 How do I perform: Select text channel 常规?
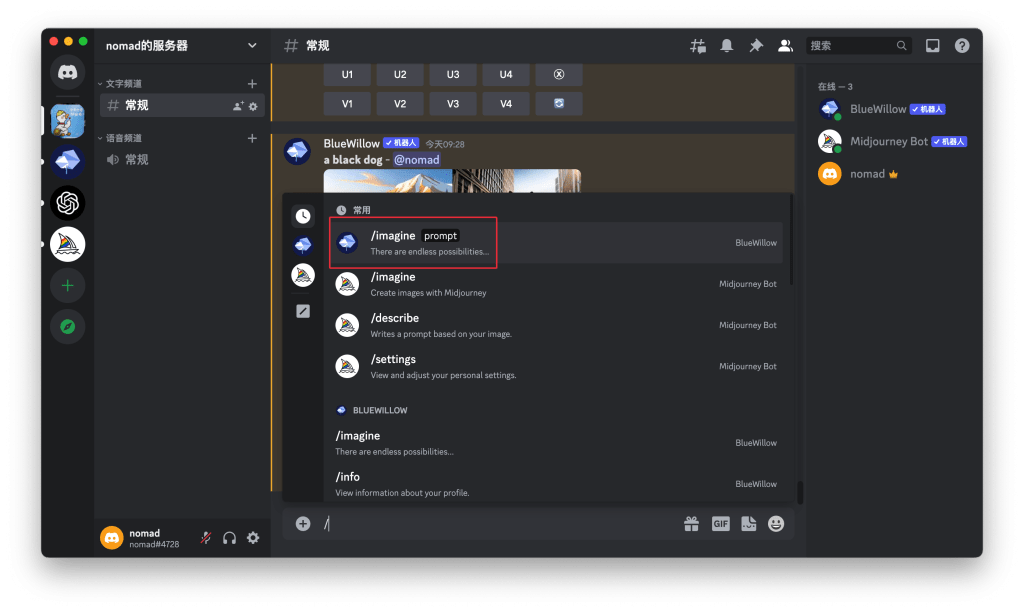point(182,105)
